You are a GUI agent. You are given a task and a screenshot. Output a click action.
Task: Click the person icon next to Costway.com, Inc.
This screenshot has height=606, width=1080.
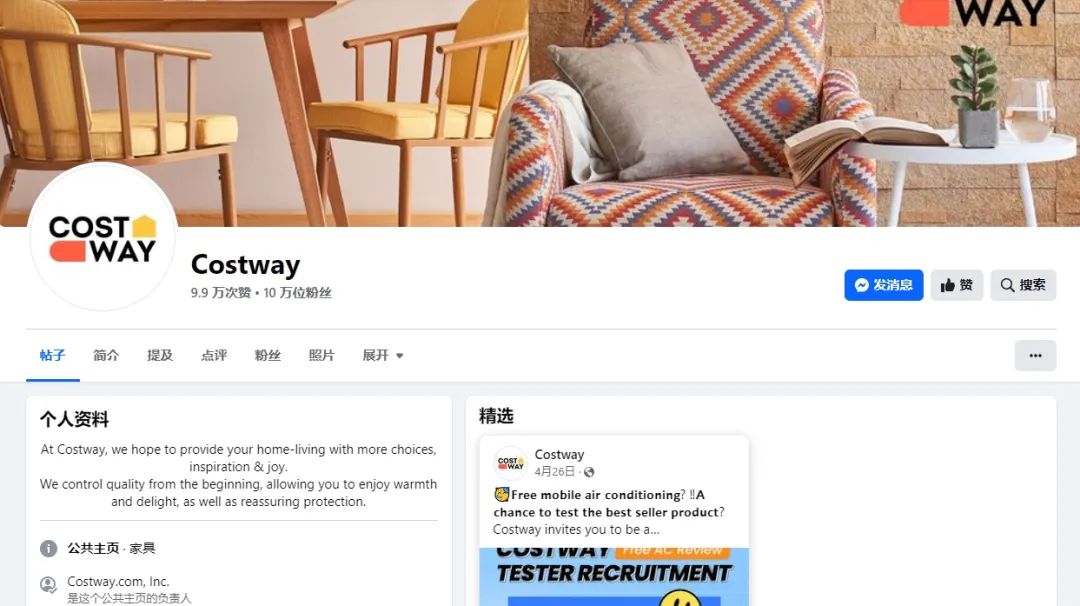pyautogui.click(x=48, y=585)
